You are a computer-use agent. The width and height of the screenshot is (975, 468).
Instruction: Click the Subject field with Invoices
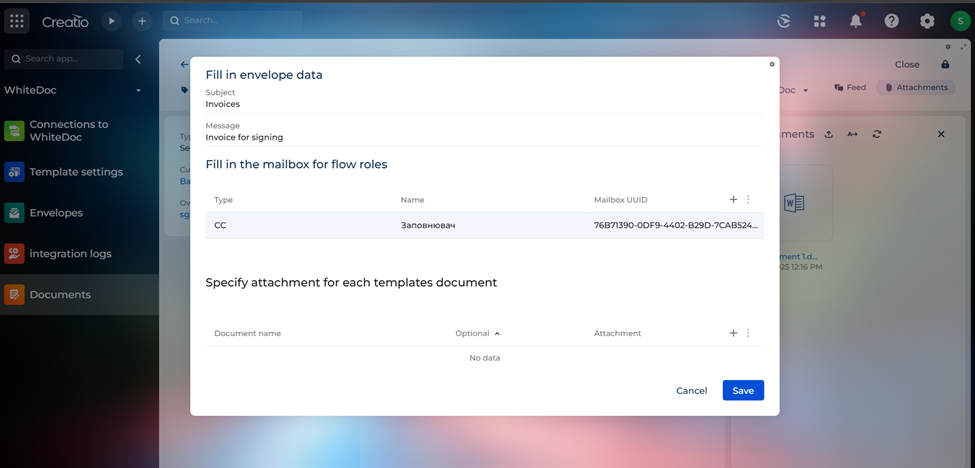[x=484, y=104]
